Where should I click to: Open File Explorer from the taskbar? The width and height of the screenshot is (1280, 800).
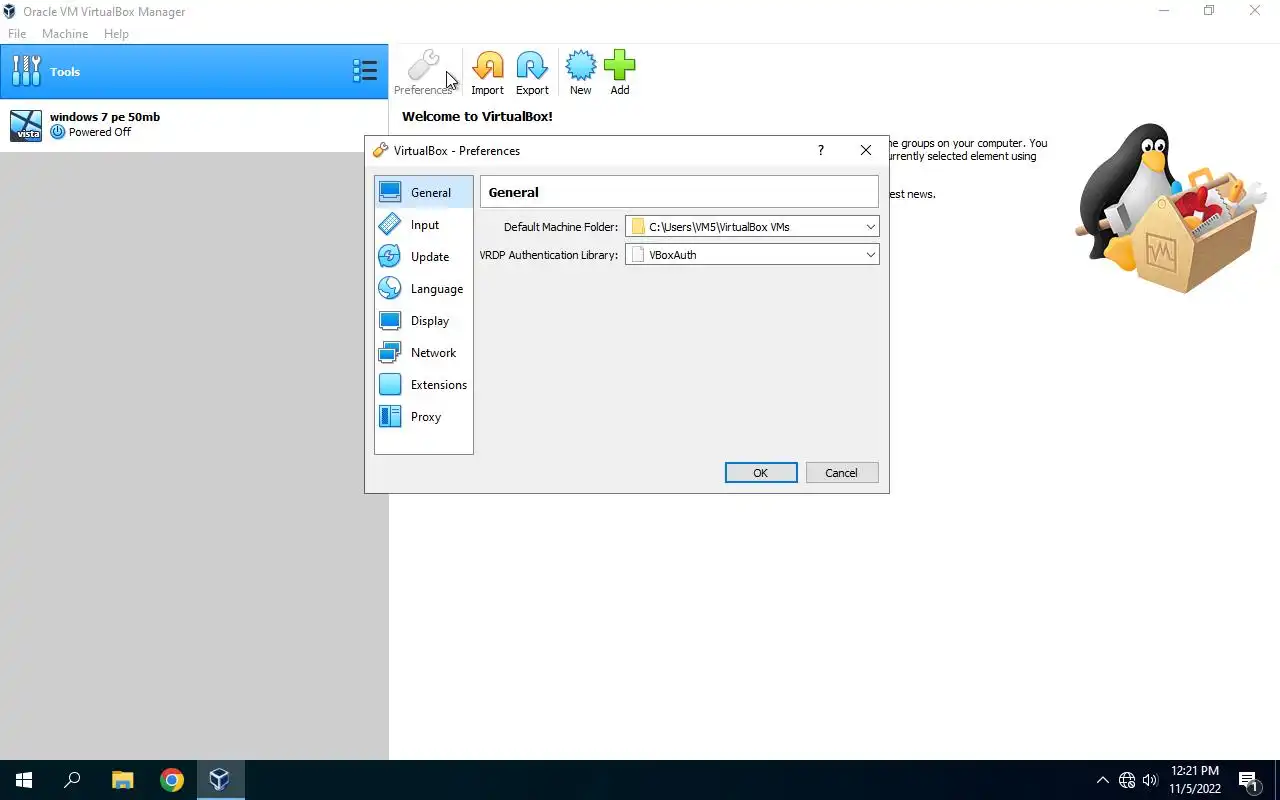[122, 780]
